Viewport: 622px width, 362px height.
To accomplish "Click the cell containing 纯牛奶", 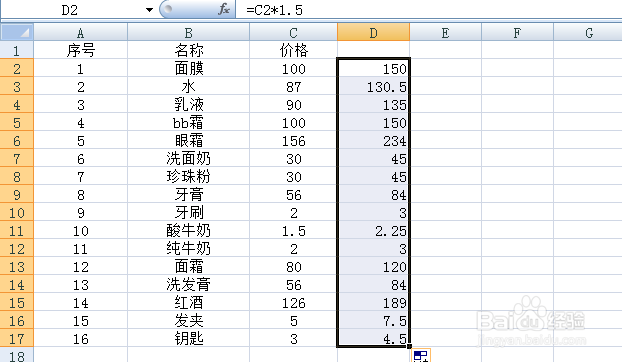I will [x=188, y=249].
